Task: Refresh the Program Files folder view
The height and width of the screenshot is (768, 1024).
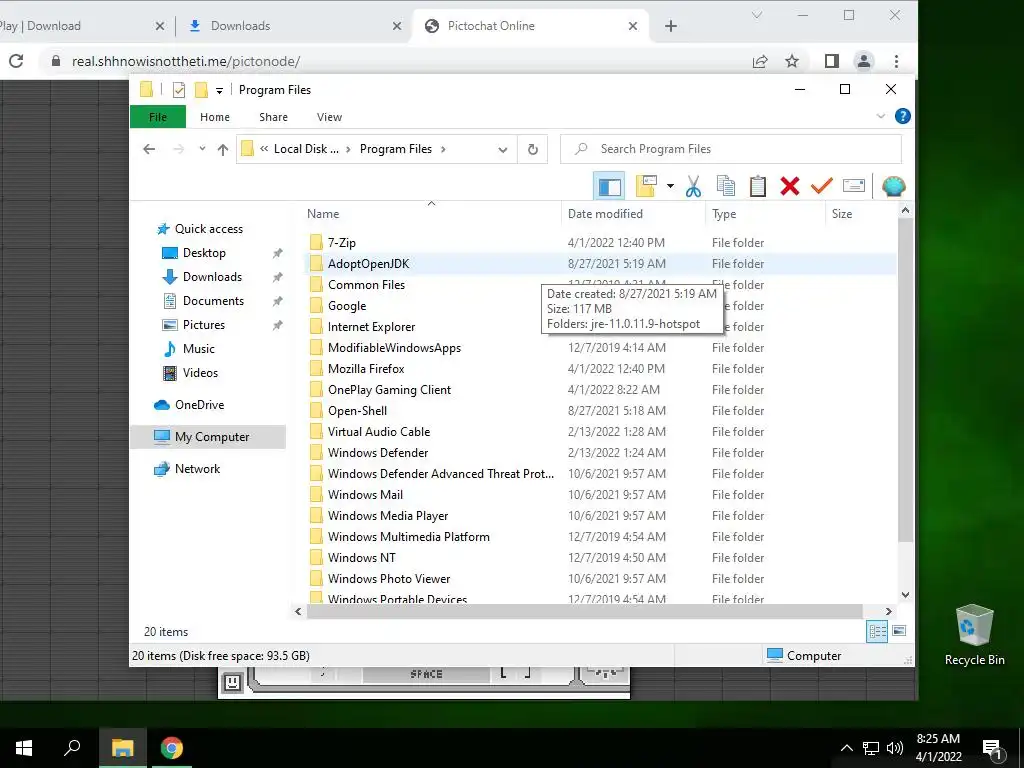Action: pyautogui.click(x=533, y=150)
